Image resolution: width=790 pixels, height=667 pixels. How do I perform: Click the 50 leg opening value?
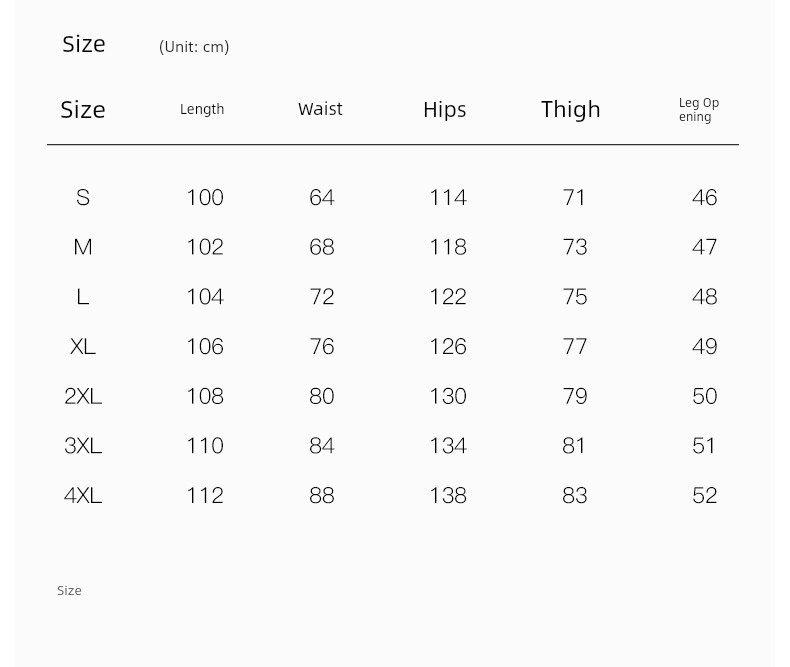click(705, 396)
